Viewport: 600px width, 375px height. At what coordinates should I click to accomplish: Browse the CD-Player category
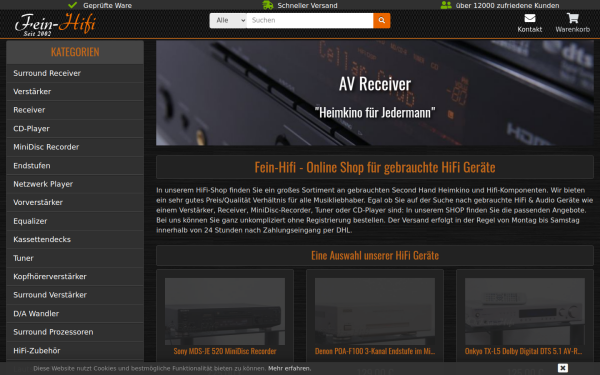pyautogui.click(x=75, y=129)
